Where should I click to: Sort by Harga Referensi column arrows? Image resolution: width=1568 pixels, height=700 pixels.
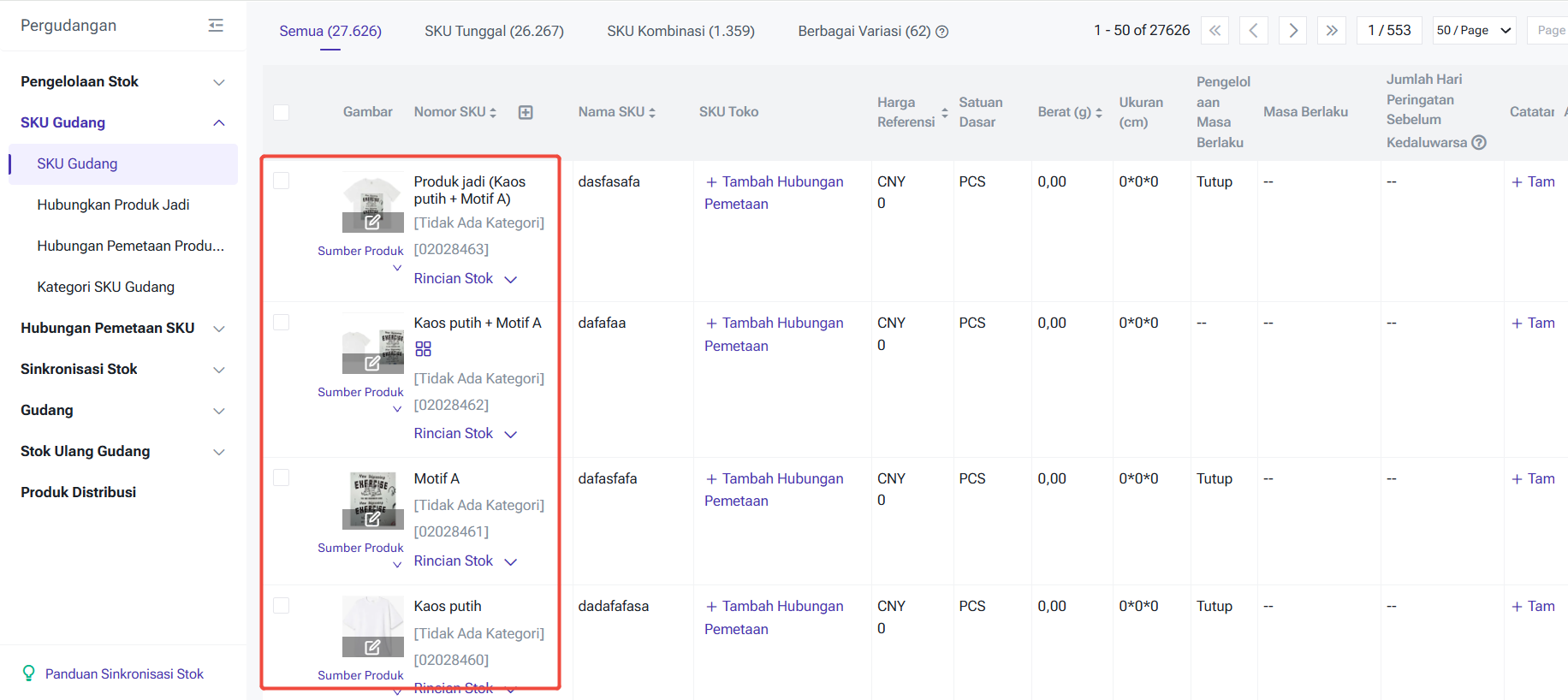944,112
